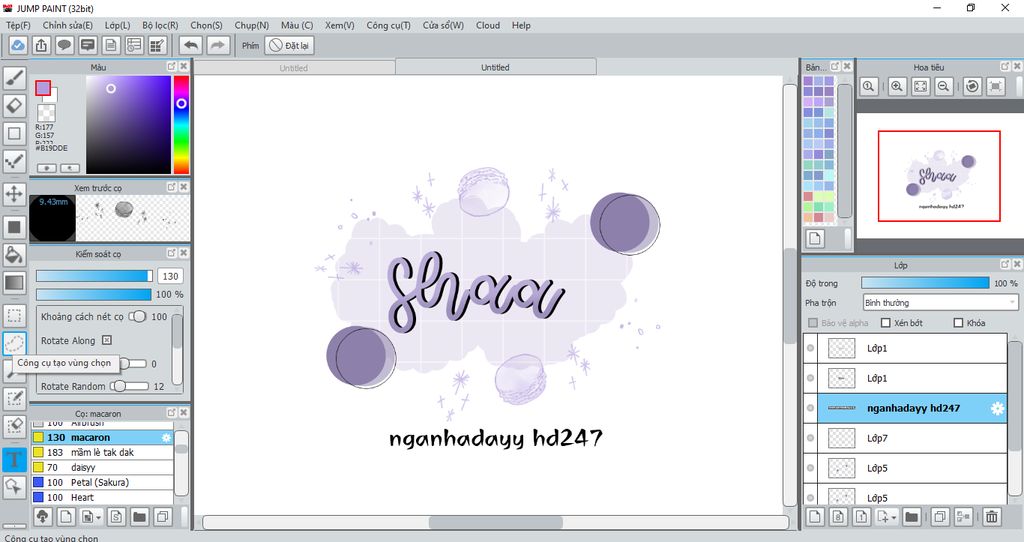1024x542 pixels.
Task: Select the Petal (Sakura) brush
Action: (x=103, y=483)
